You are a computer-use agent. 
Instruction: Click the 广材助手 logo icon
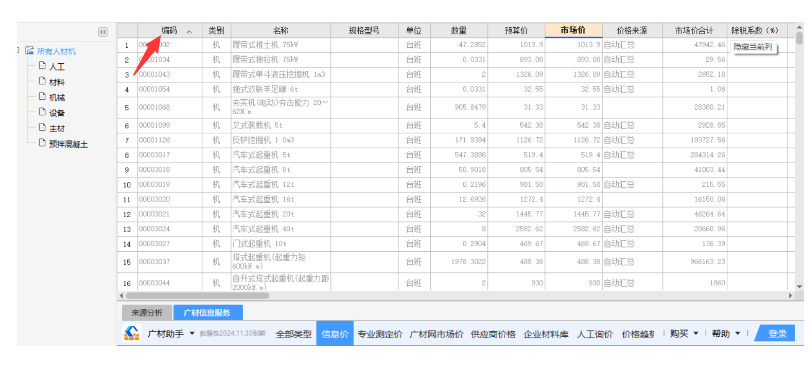[x=132, y=333]
